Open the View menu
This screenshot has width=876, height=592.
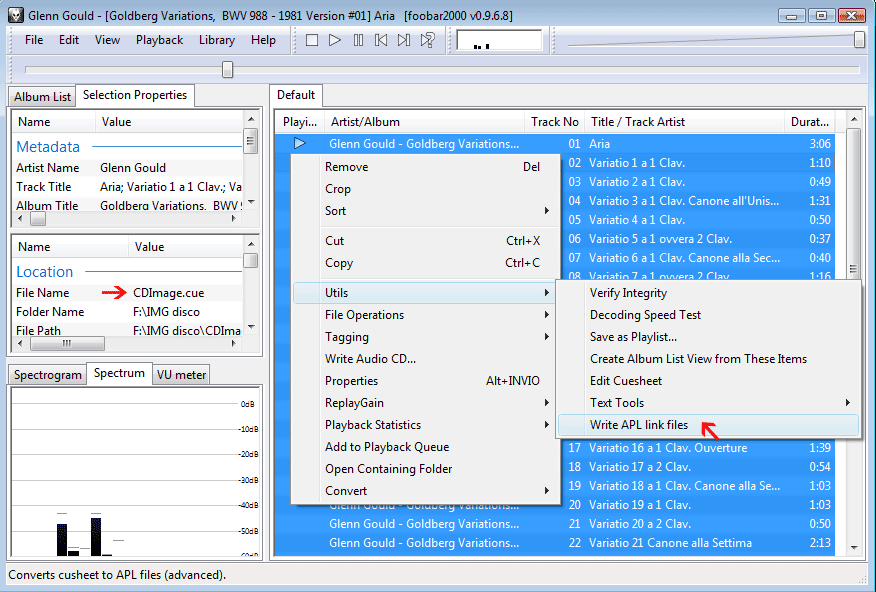(x=107, y=40)
